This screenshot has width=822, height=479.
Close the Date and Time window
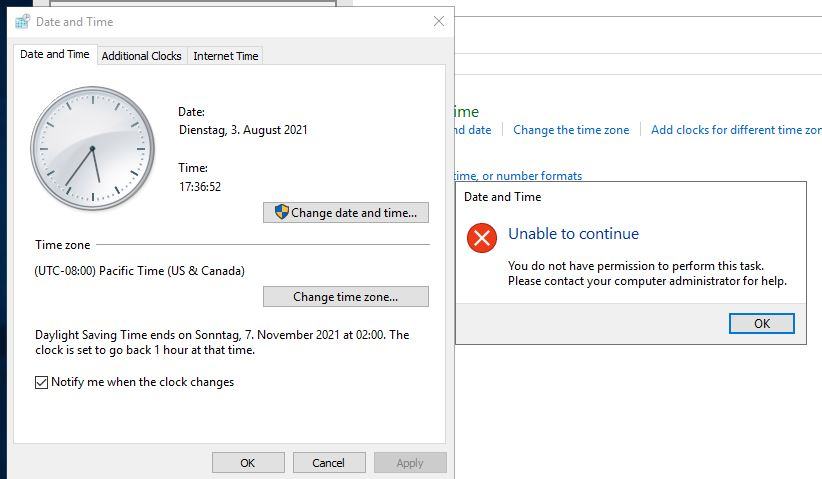(439, 21)
